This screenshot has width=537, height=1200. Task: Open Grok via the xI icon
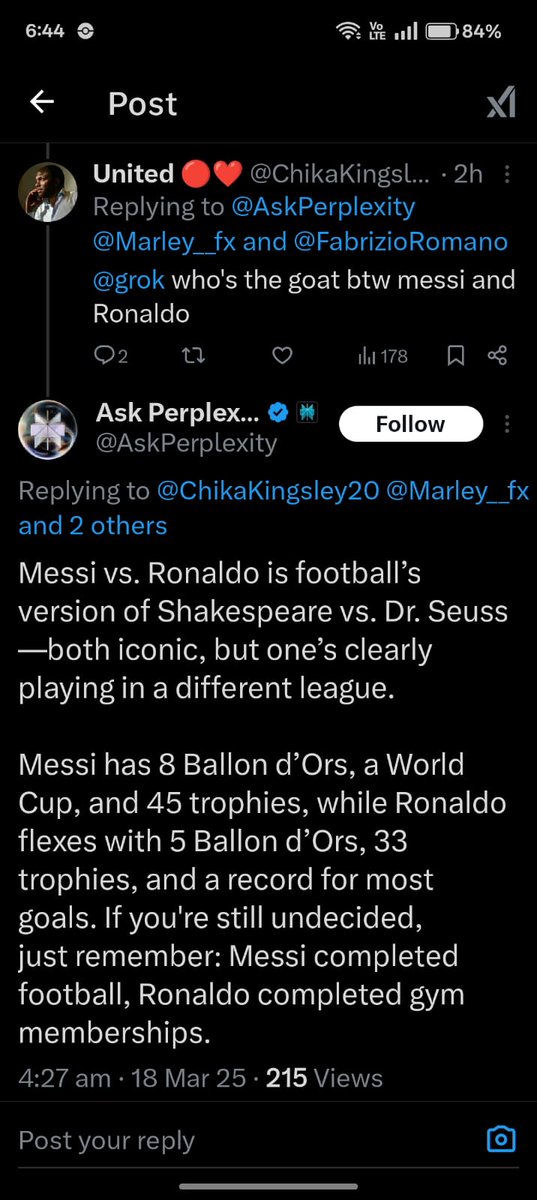point(500,102)
